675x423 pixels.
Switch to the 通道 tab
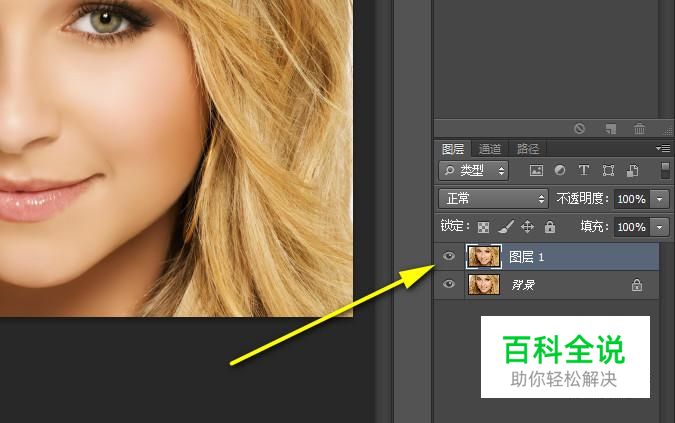[490, 149]
